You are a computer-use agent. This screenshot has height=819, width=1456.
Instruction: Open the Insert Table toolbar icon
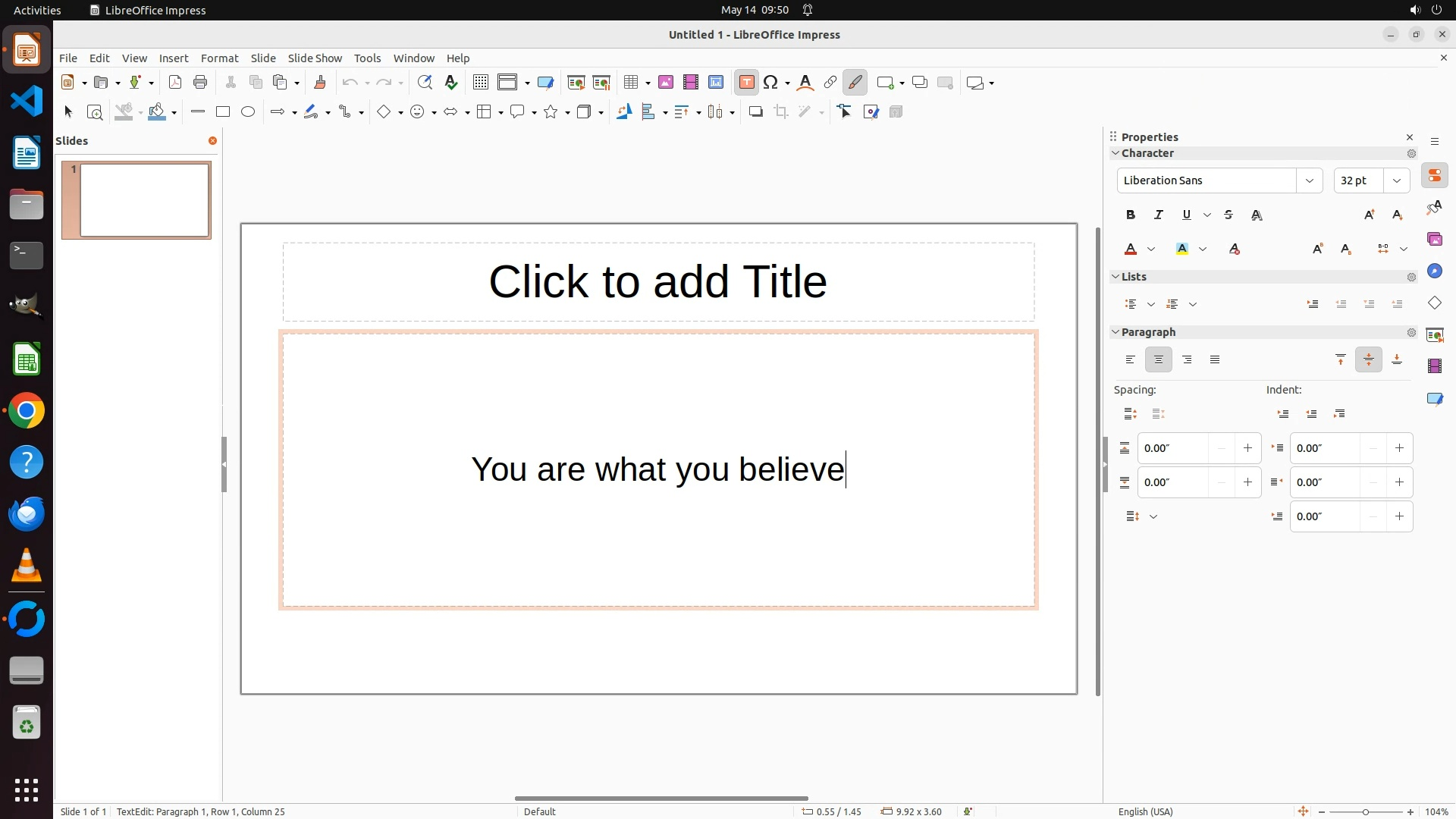630,83
